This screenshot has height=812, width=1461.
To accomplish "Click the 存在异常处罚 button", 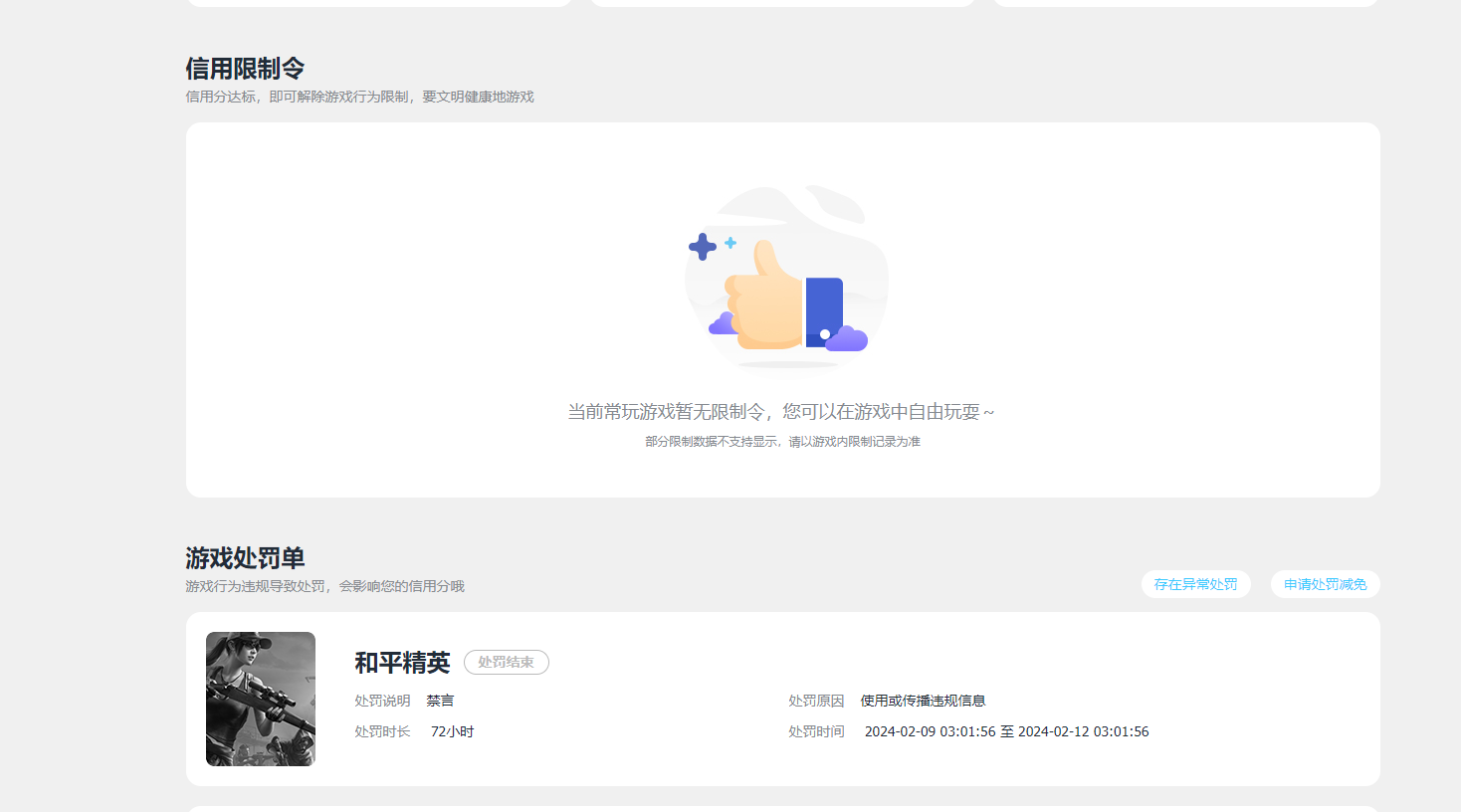I will (x=1195, y=584).
